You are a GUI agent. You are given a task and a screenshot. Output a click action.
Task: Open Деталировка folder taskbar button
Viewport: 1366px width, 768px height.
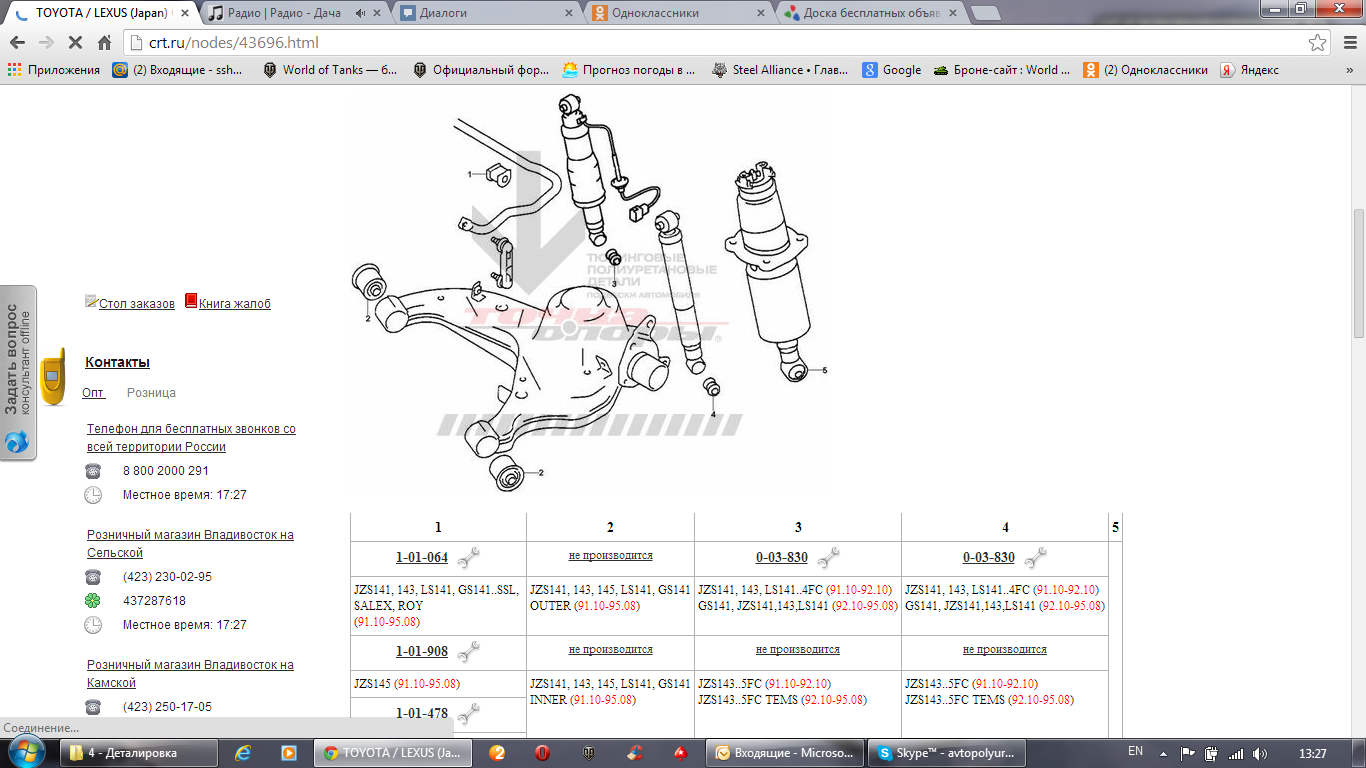[140, 753]
